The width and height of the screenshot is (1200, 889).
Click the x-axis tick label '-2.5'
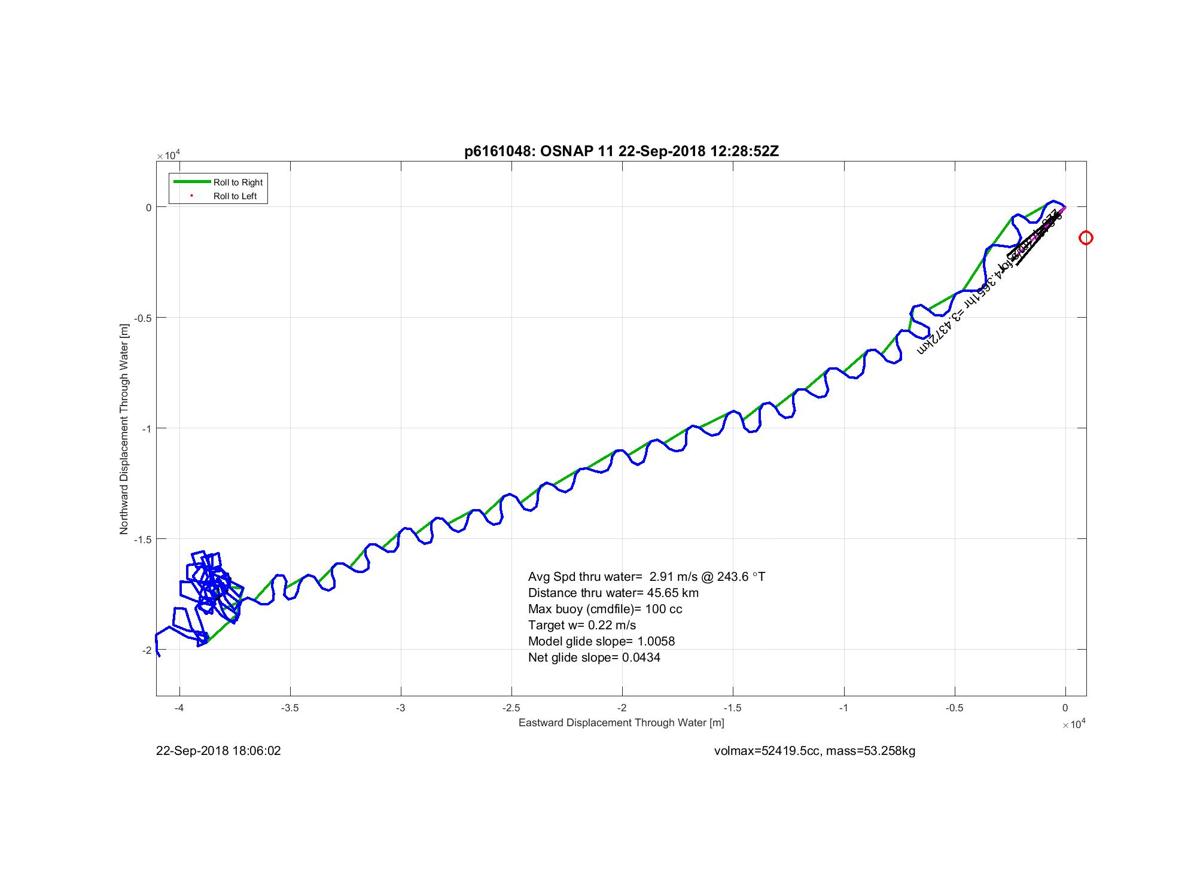click(511, 708)
